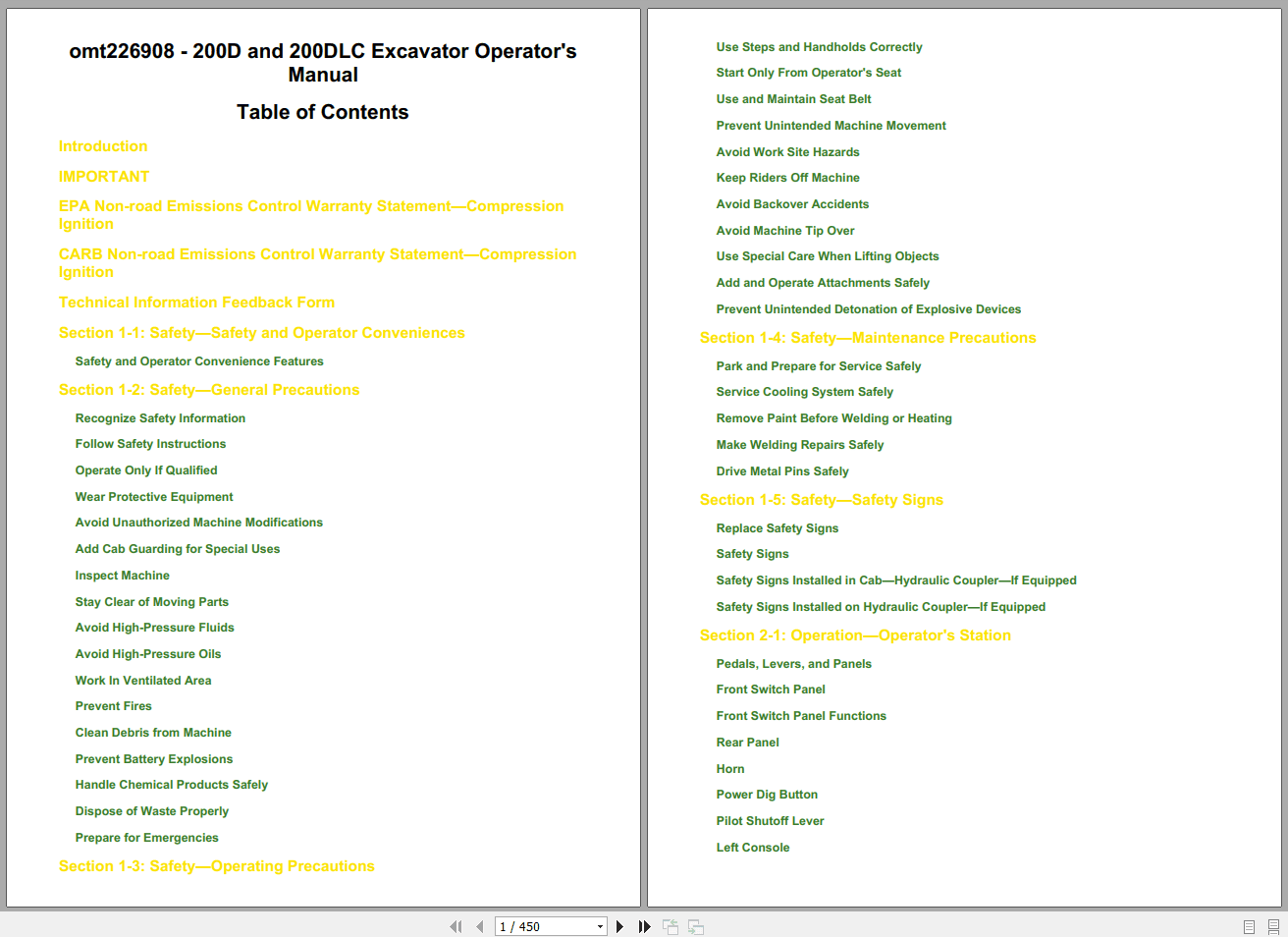This screenshot has height=937, width=1288.
Task: Go to Section 1-2 Safety—General Precautions
Action: [209, 390]
